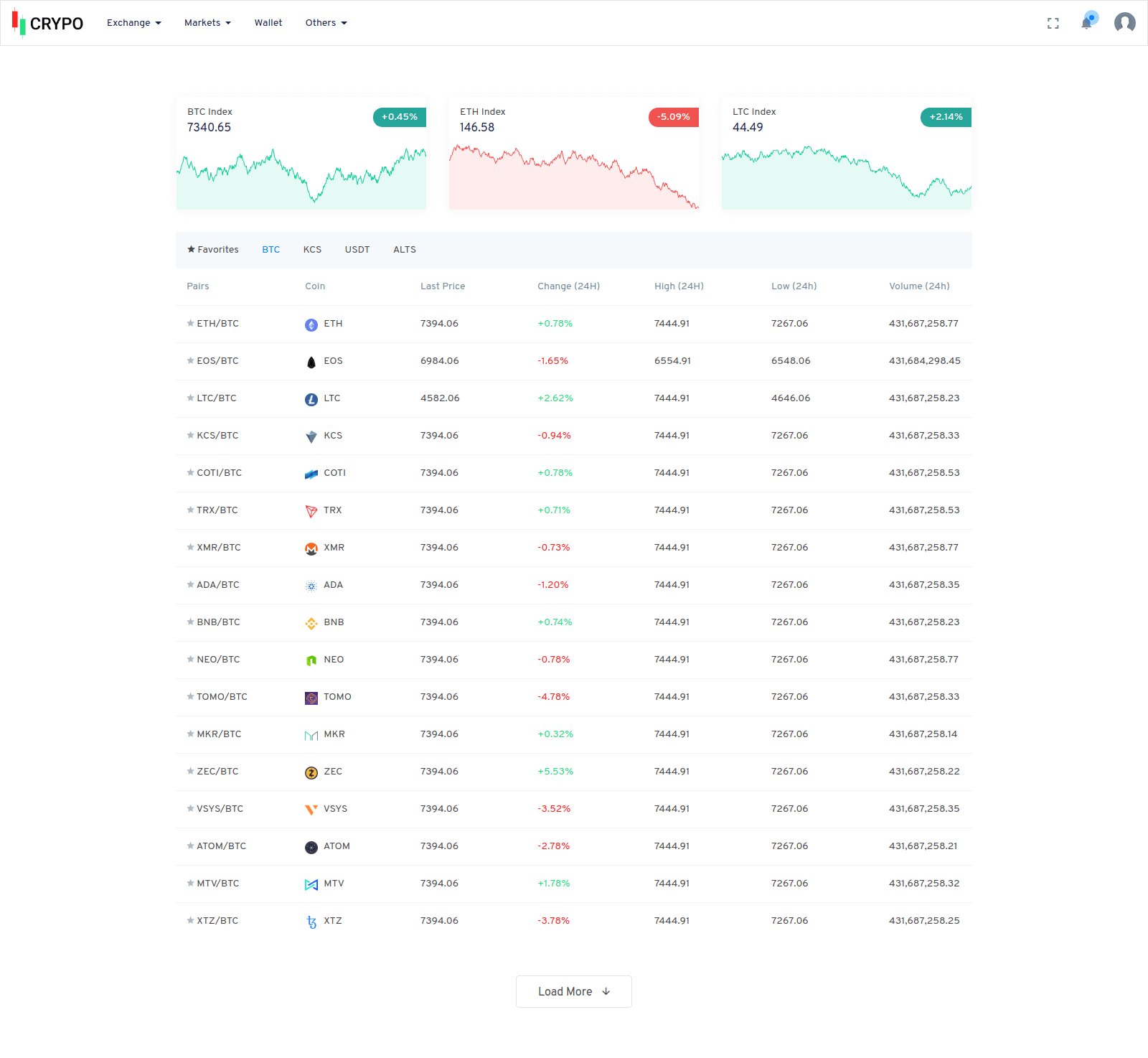This screenshot has height=1058, width=1148.
Task: Click the XTZ/BTC pair text
Action: tap(217, 921)
